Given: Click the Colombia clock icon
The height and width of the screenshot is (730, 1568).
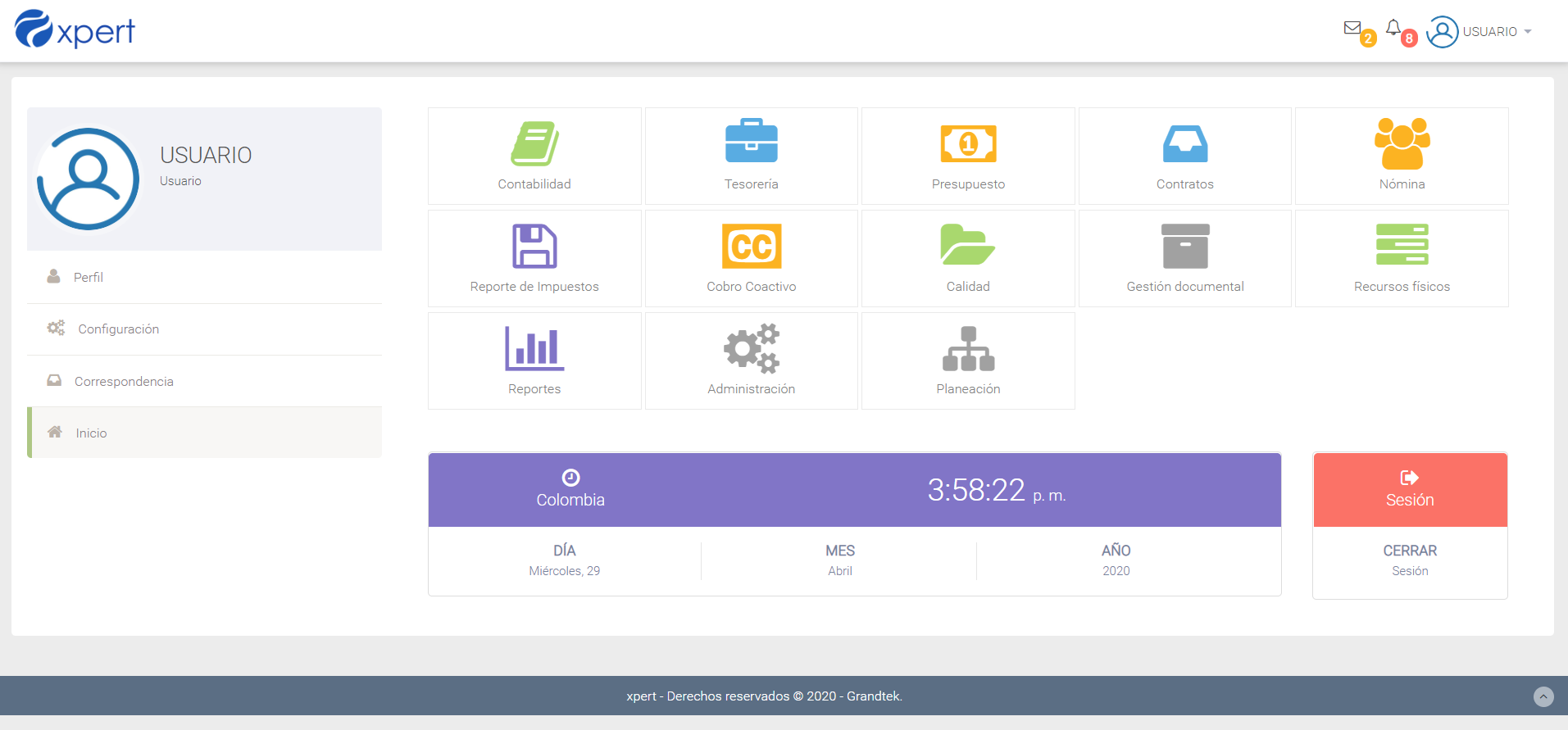Looking at the screenshot, I should pyautogui.click(x=570, y=478).
